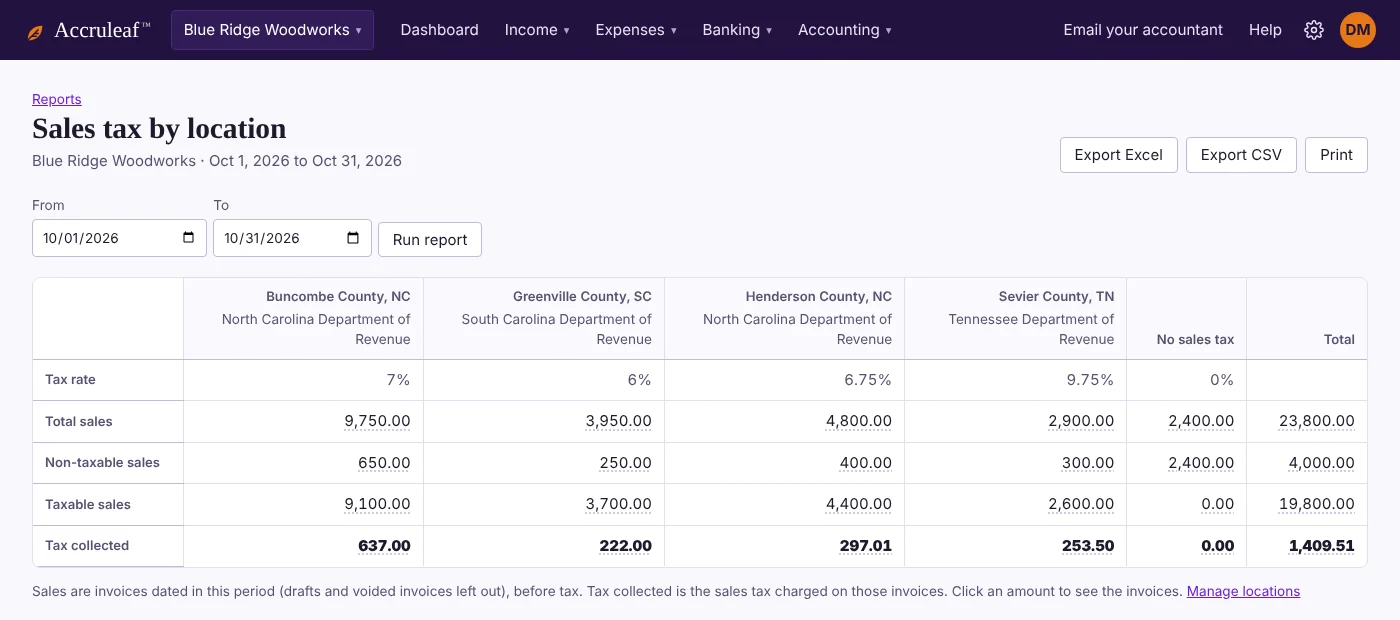
Task: Click Henderson County total sales 4,800.00
Action: point(859,421)
